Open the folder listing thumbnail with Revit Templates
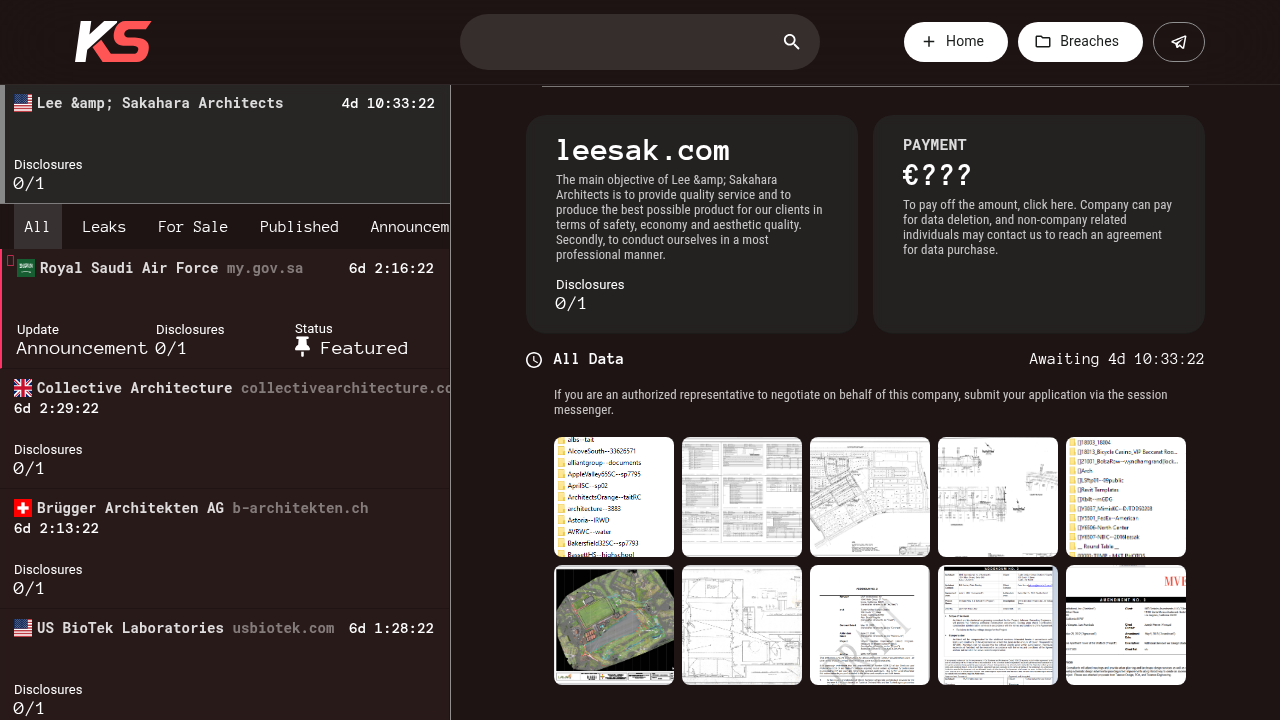1280x720 pixels. [1126, 497]
